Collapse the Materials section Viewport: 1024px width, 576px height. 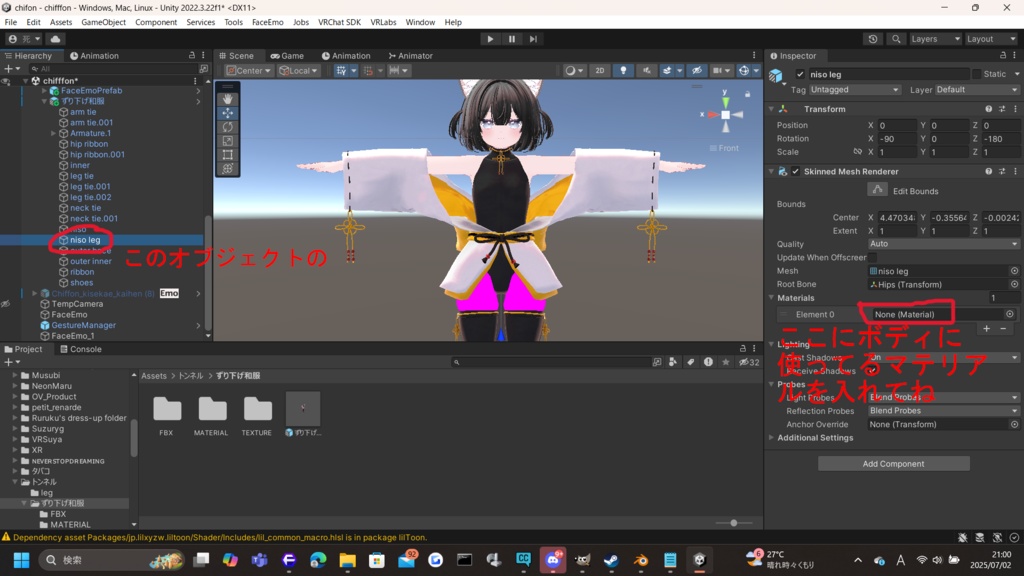tap(772, 298)
